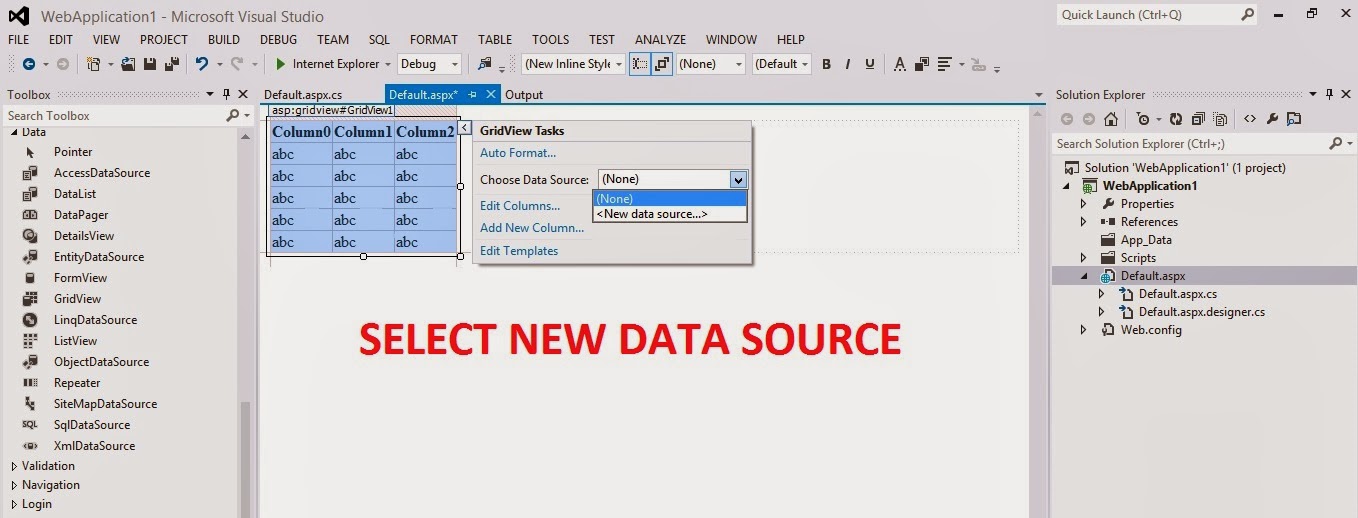Undo the last action from the toolbar
This screenshot has width=1358, height=518.
click(202, 64)
